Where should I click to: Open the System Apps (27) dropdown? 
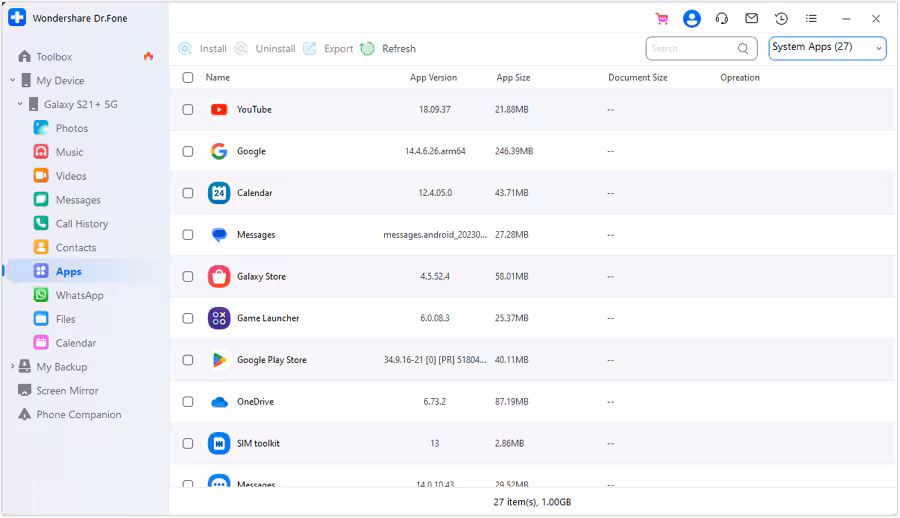pyautogui.click(x=827, y=48)
